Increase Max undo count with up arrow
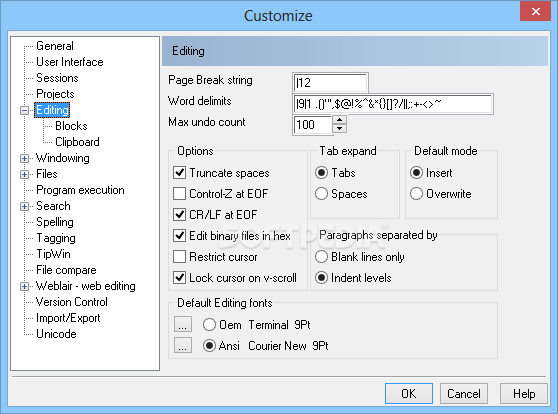Viewport: 558px width, 414px height. click(339, 120)
